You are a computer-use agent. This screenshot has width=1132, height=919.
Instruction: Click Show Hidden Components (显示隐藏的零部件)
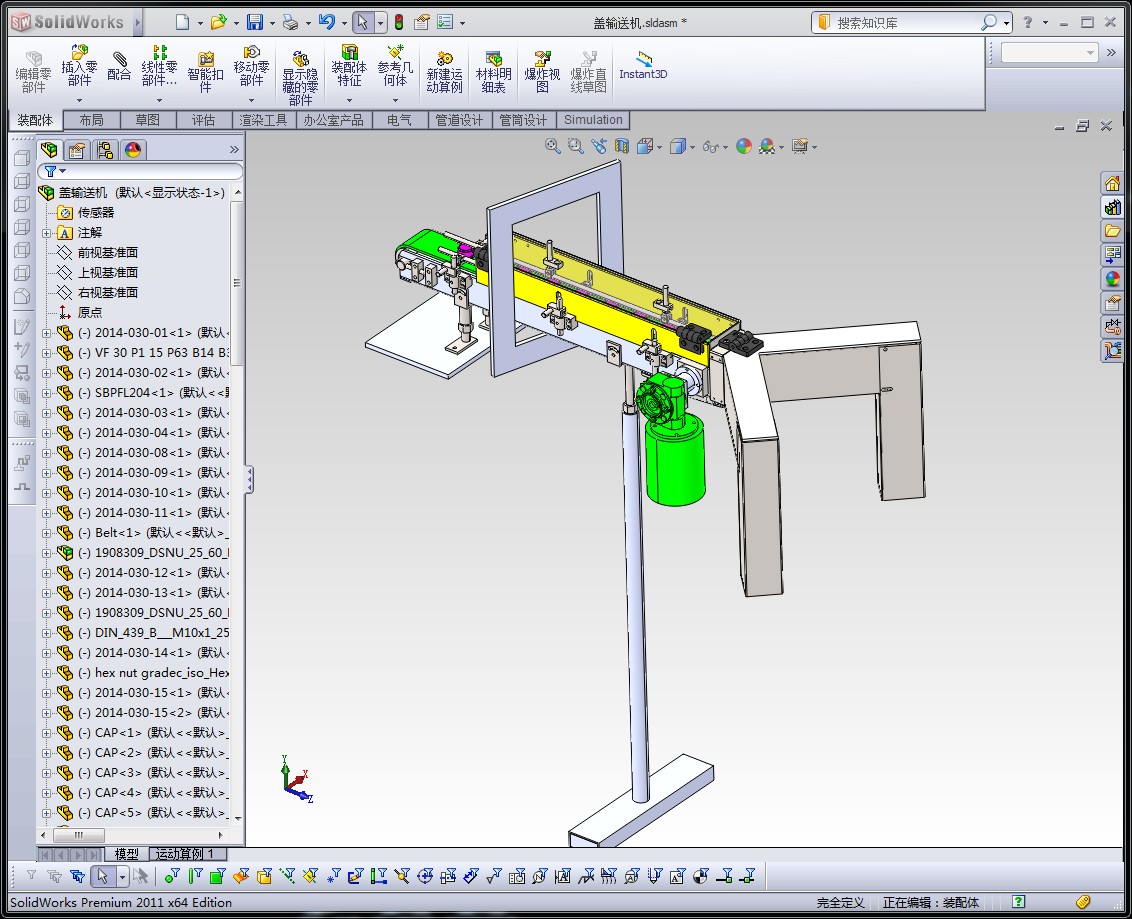coord(300,78)
